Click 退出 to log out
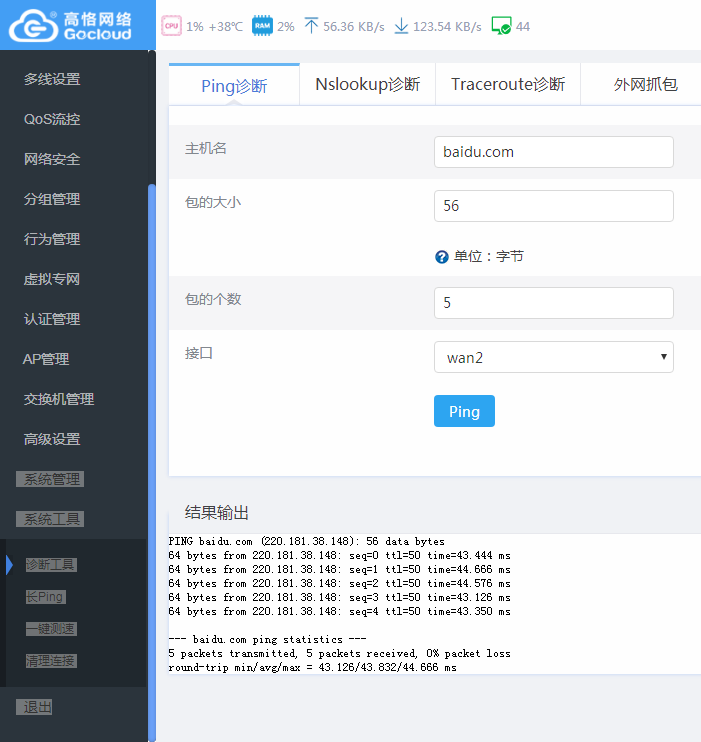This screenshot has width=701, height=742. click(38, 707)
